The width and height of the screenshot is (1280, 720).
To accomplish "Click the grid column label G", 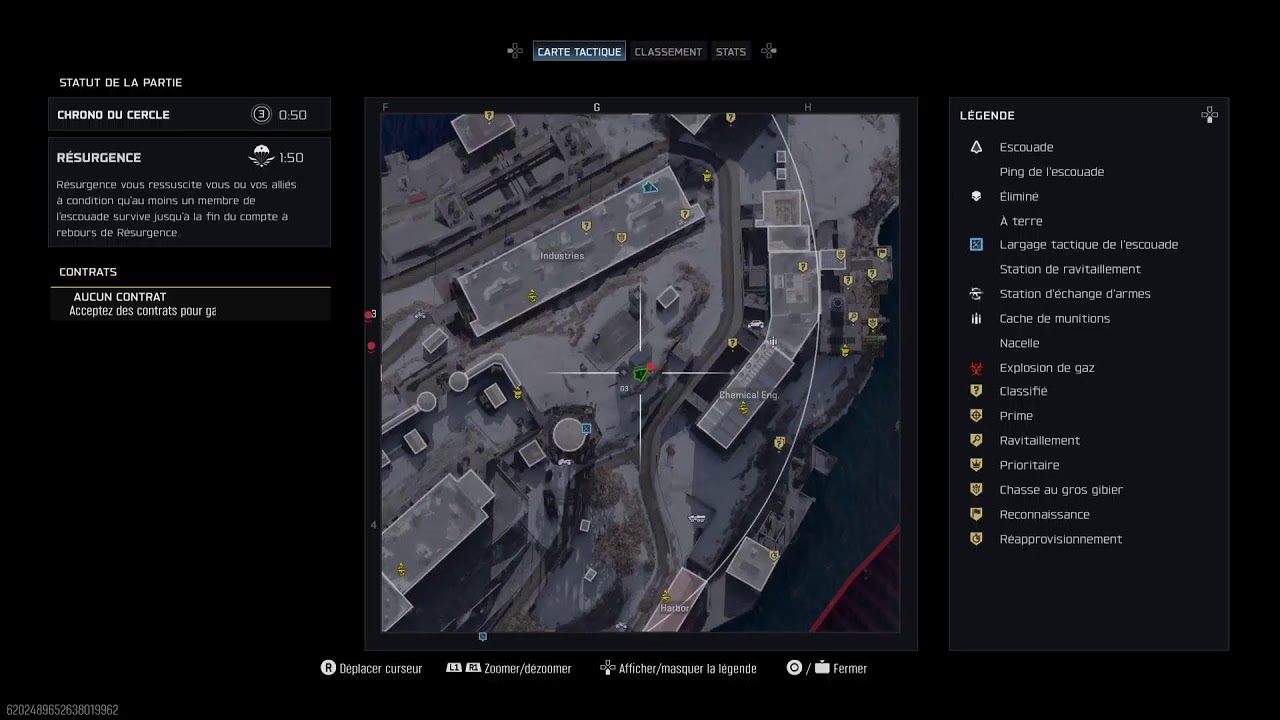I will 597,107.
